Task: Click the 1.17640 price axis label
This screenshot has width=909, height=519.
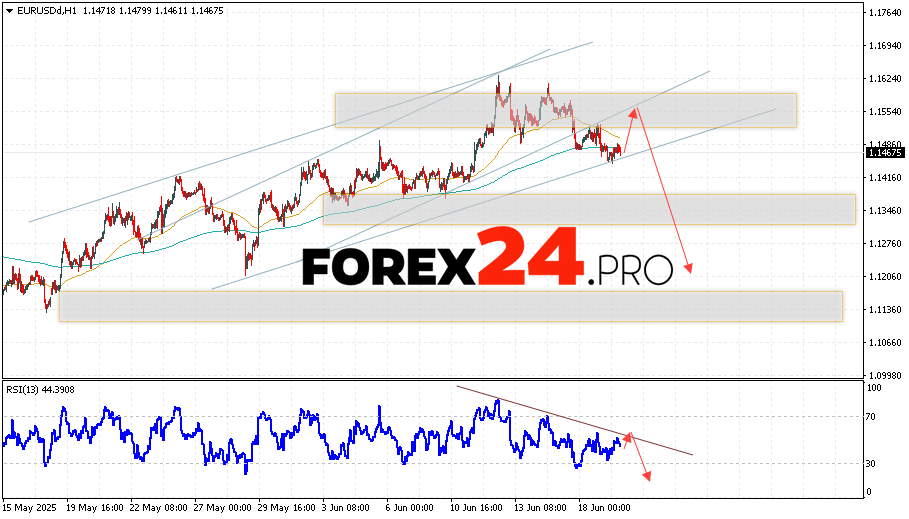Action: [x=885, y=13]
